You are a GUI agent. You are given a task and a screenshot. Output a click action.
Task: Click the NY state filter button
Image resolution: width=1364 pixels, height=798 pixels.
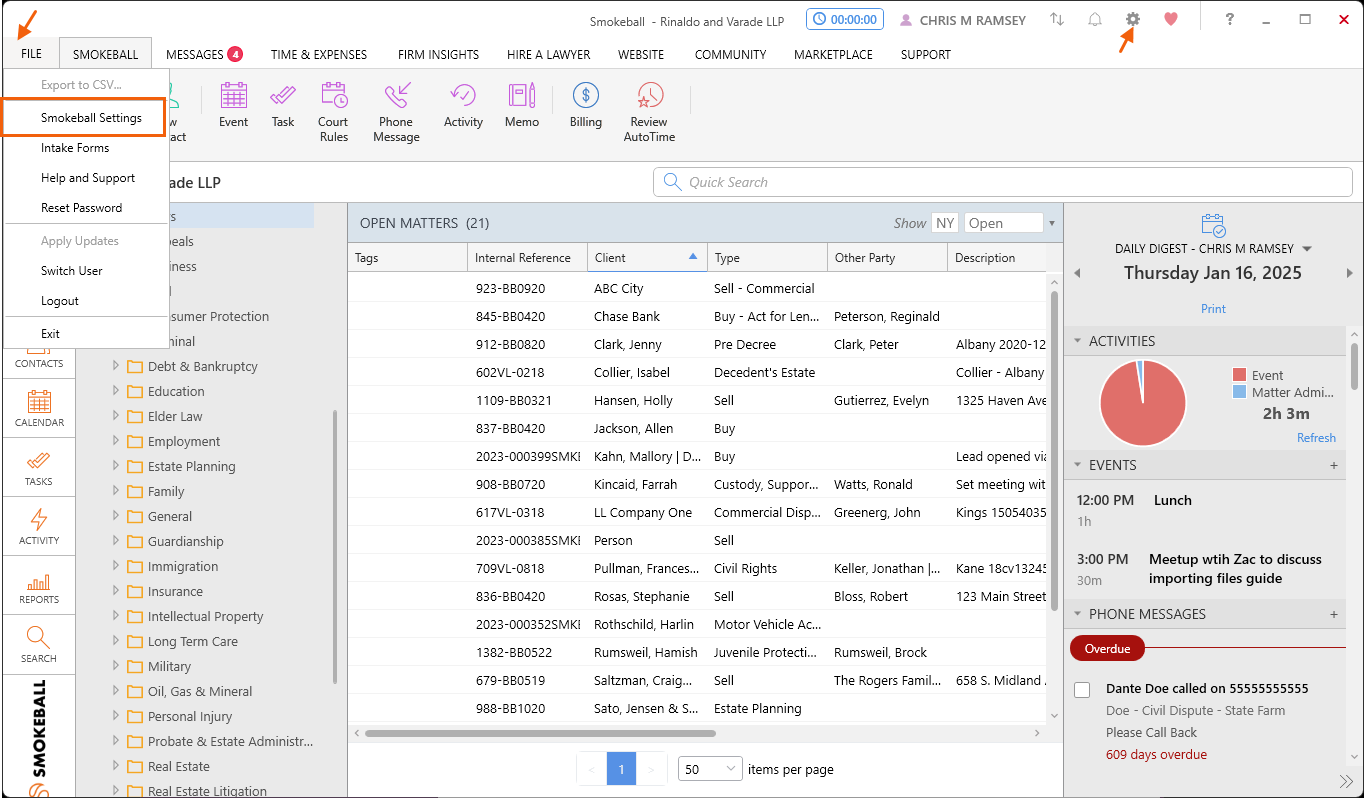click(945, 223)
